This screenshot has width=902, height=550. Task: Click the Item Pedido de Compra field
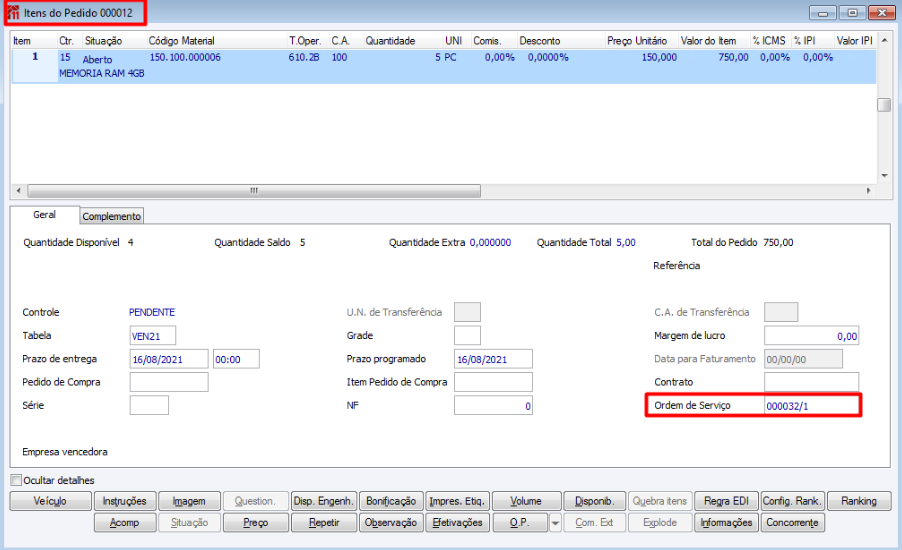[493, 382]
